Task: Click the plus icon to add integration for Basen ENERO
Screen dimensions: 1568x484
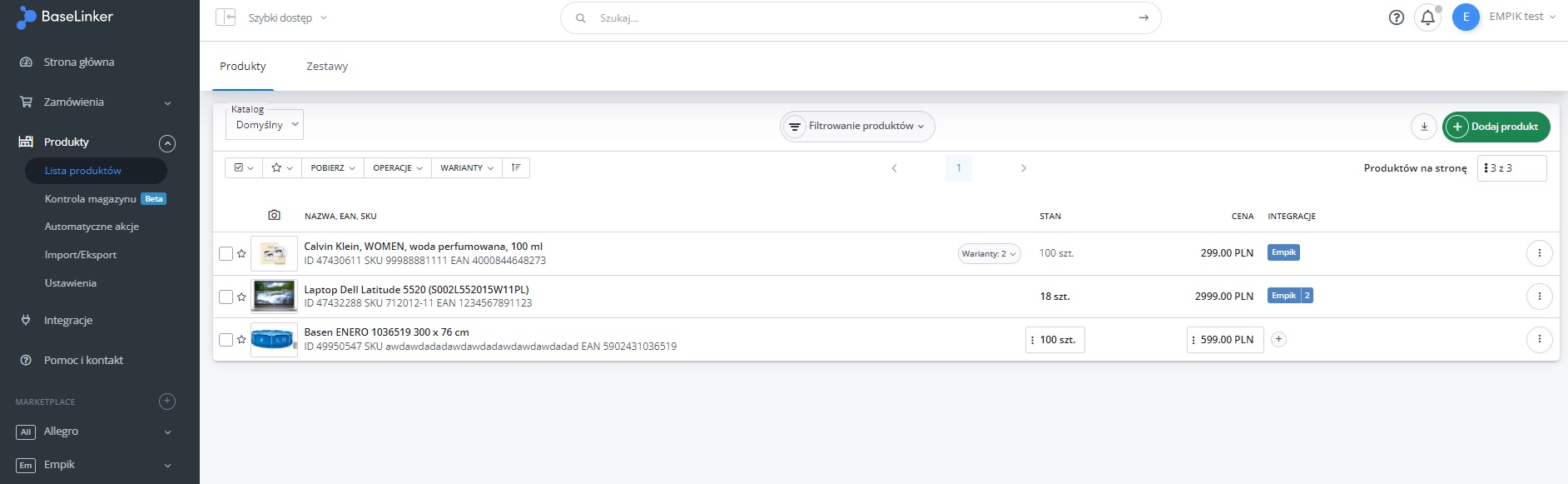Action: point(1279,340)
